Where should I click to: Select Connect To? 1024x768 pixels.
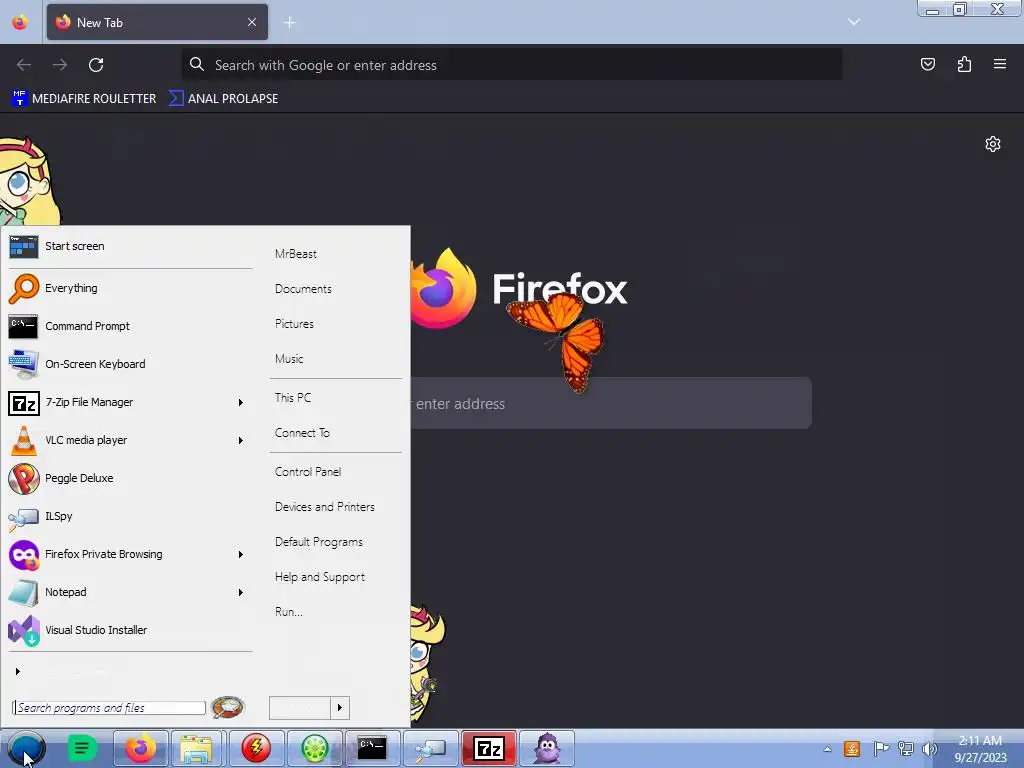[x=302, y=433]
